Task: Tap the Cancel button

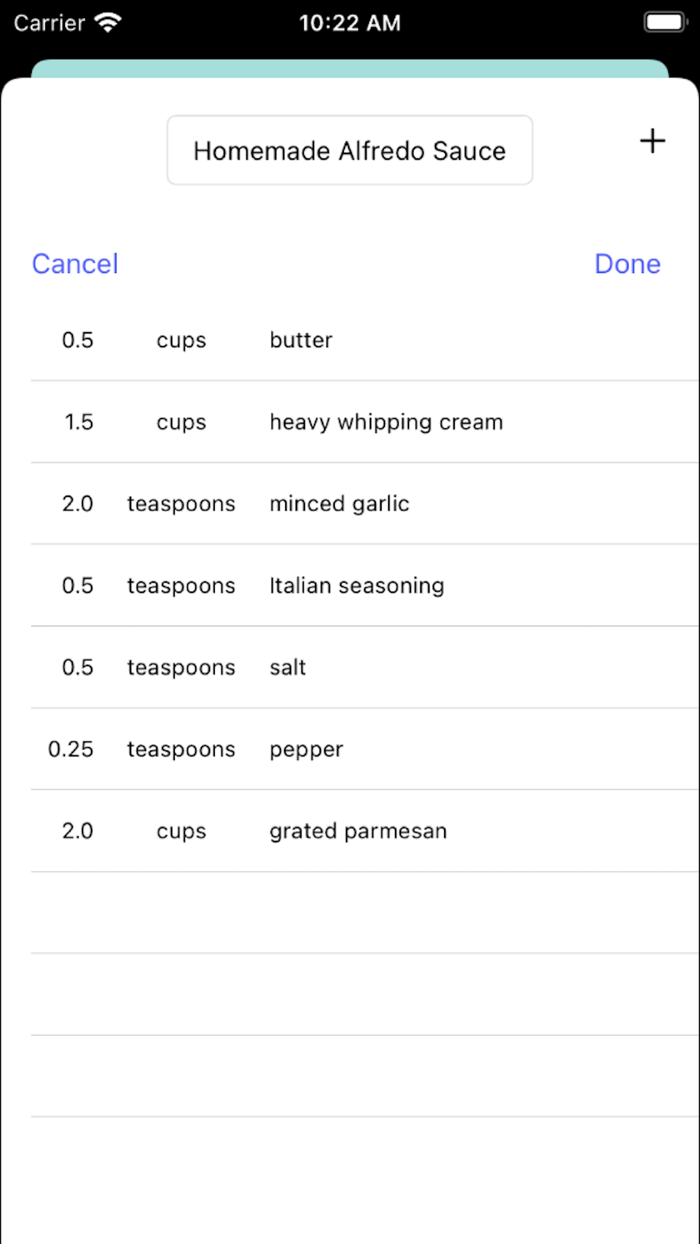Action: pos(75,264)
